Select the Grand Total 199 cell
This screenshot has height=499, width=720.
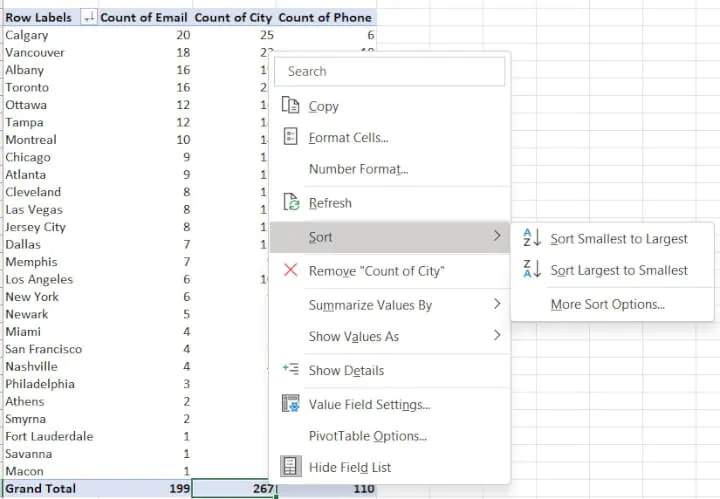coord(180,488)
